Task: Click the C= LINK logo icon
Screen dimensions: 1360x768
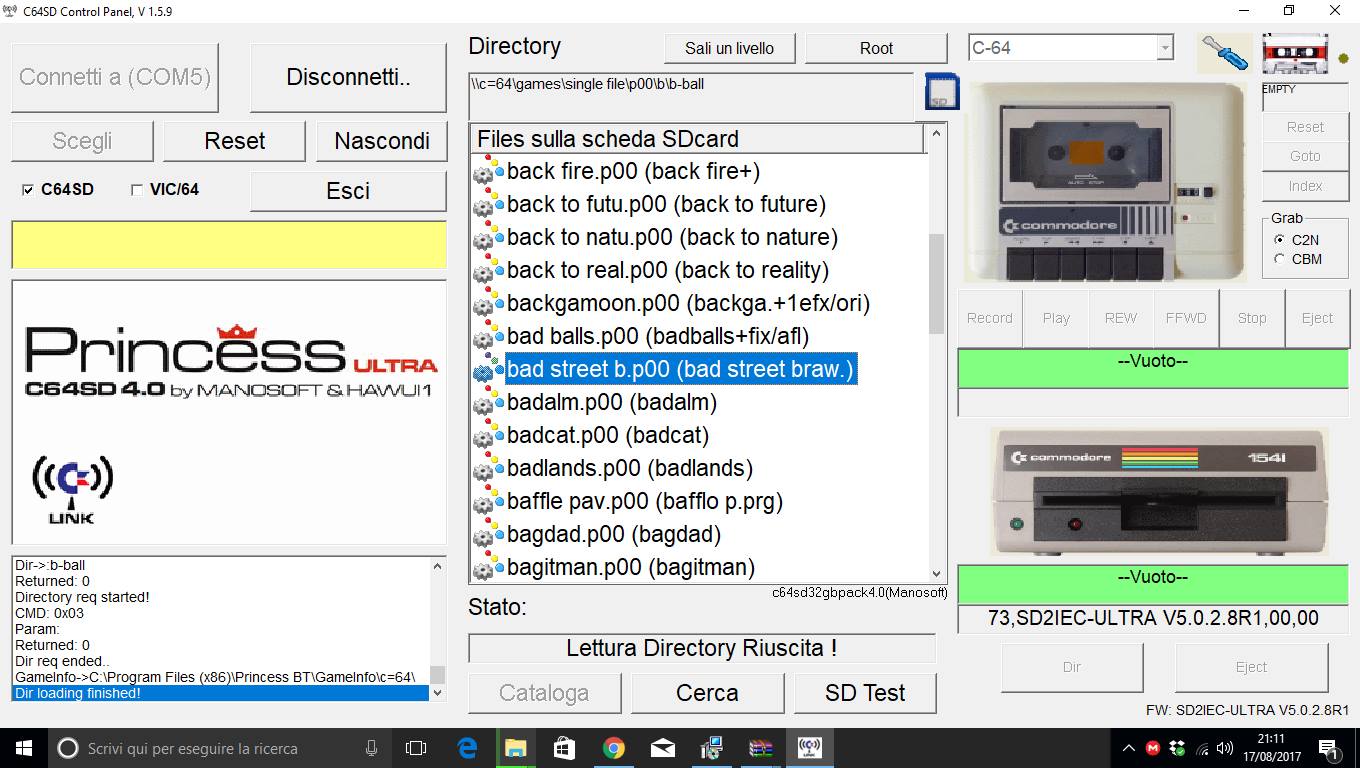Action: [x=72, y=490]
